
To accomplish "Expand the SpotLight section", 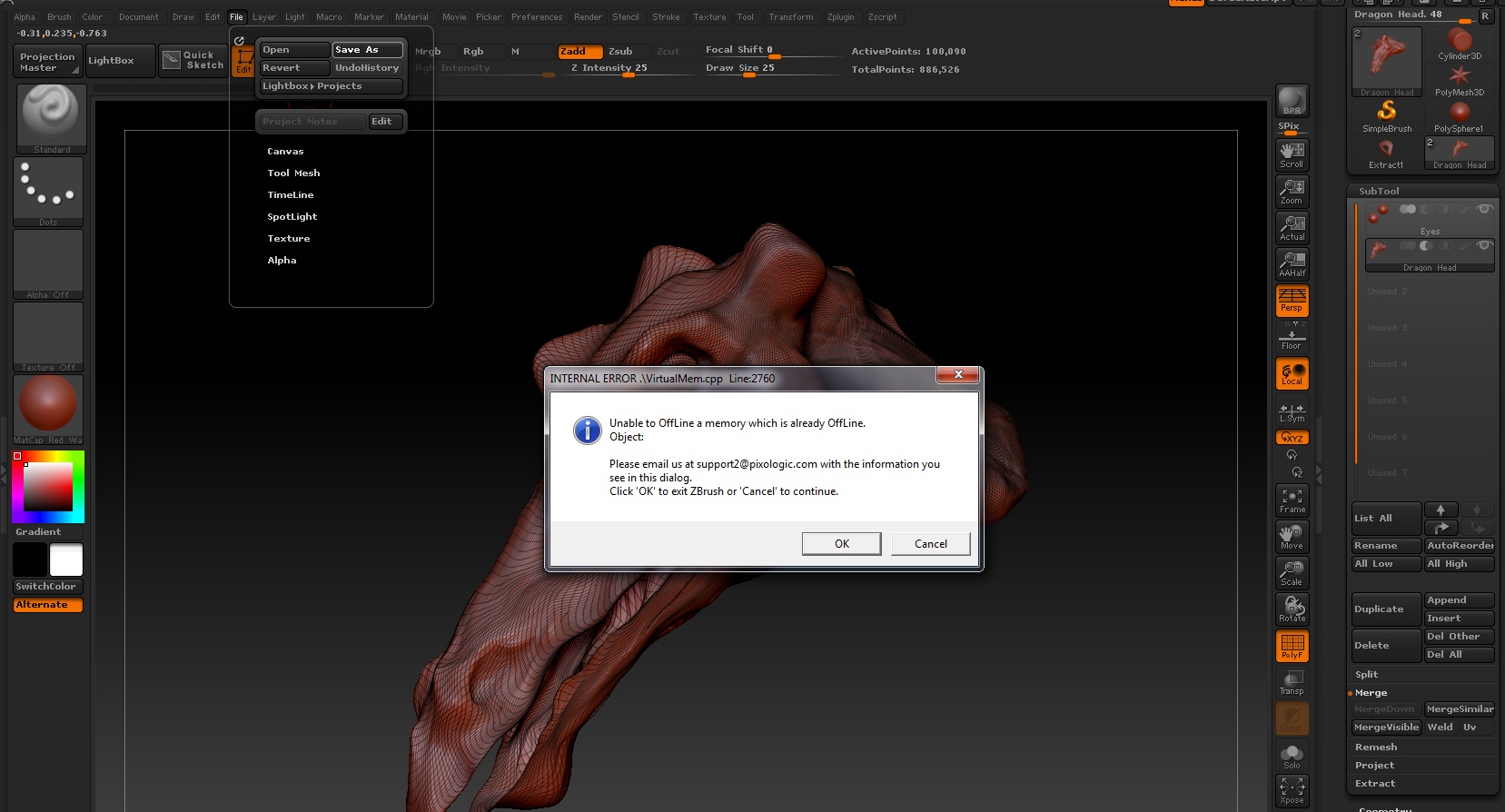I will click(x=292, y=217).
